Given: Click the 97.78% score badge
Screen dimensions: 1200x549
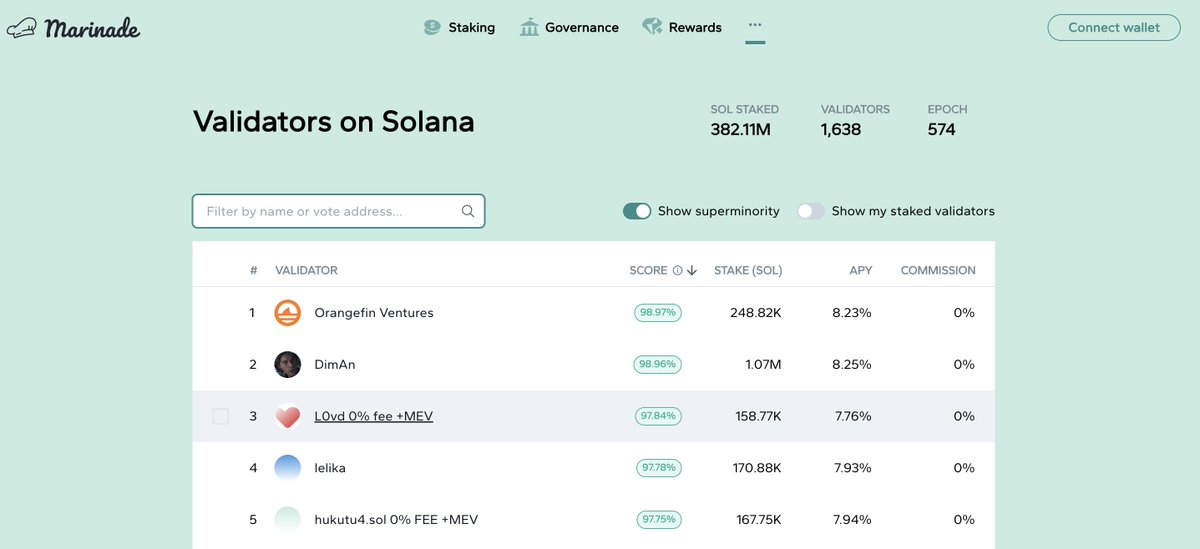Looking at the screenshot, I should click(x=658, y=468).
